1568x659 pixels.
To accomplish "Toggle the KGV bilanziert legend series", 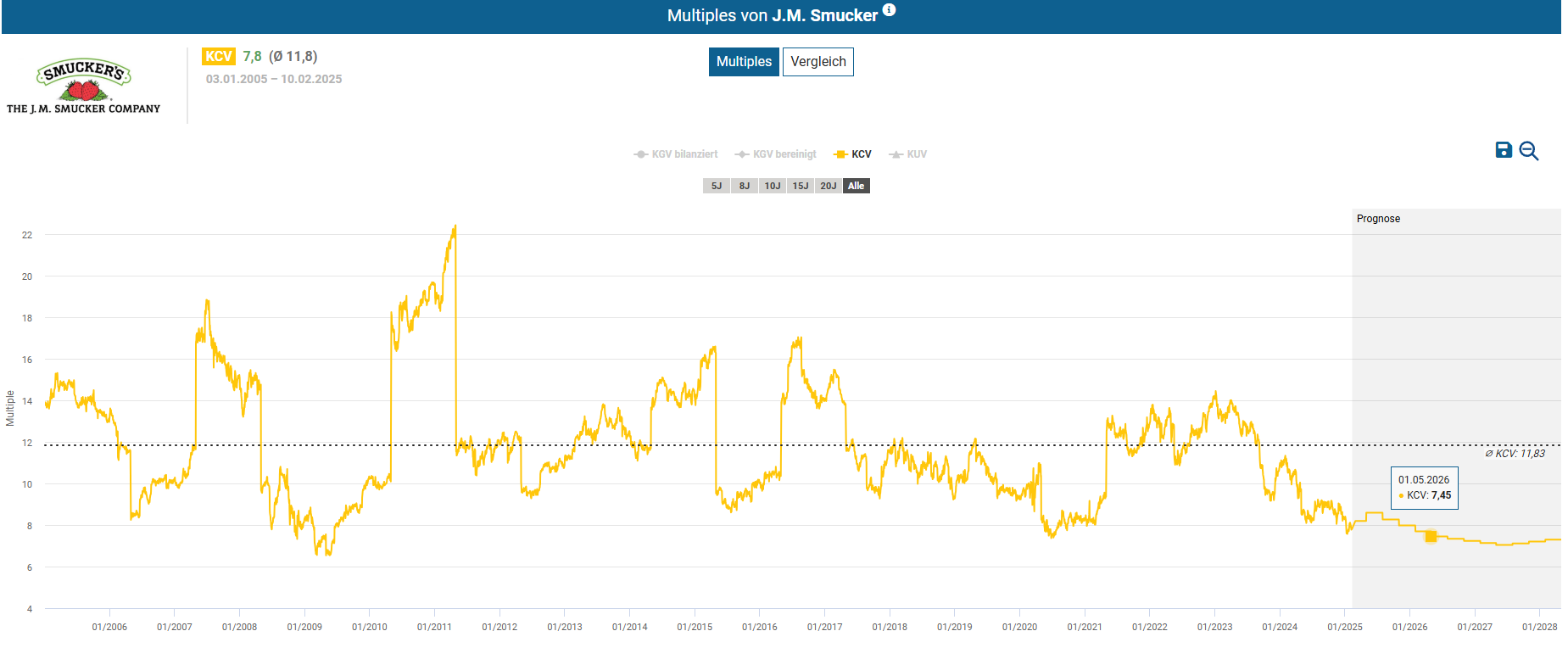I will [x=676, y=154].
